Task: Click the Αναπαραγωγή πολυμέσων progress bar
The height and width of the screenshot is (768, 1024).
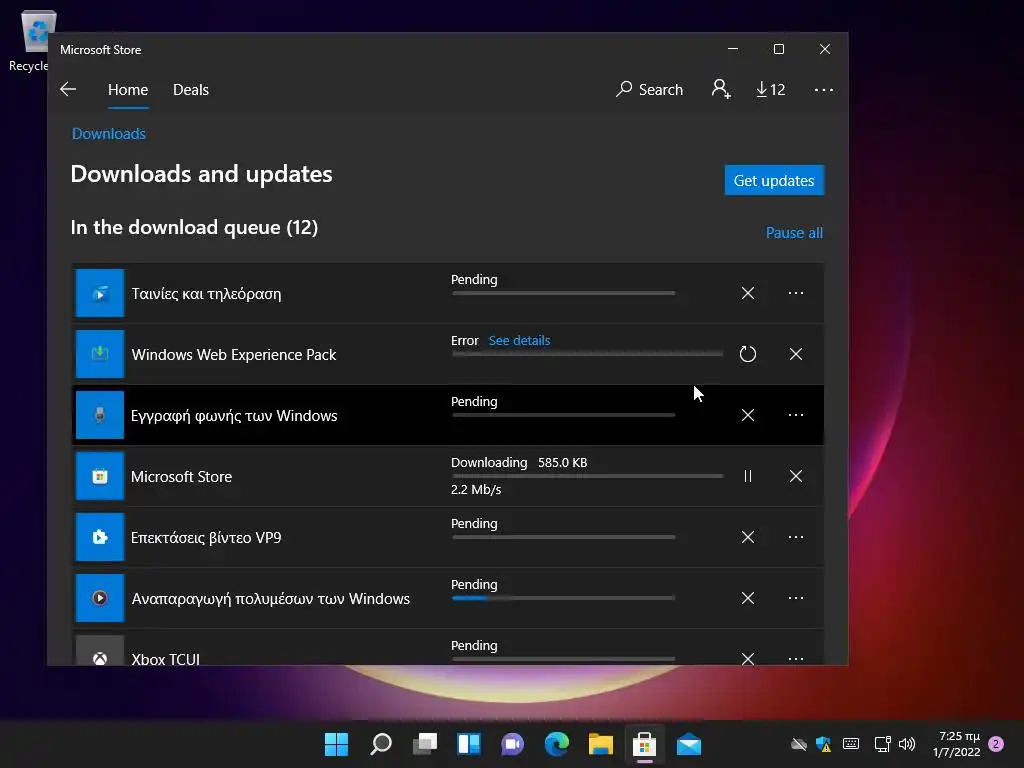Action: tap(564, 598)
